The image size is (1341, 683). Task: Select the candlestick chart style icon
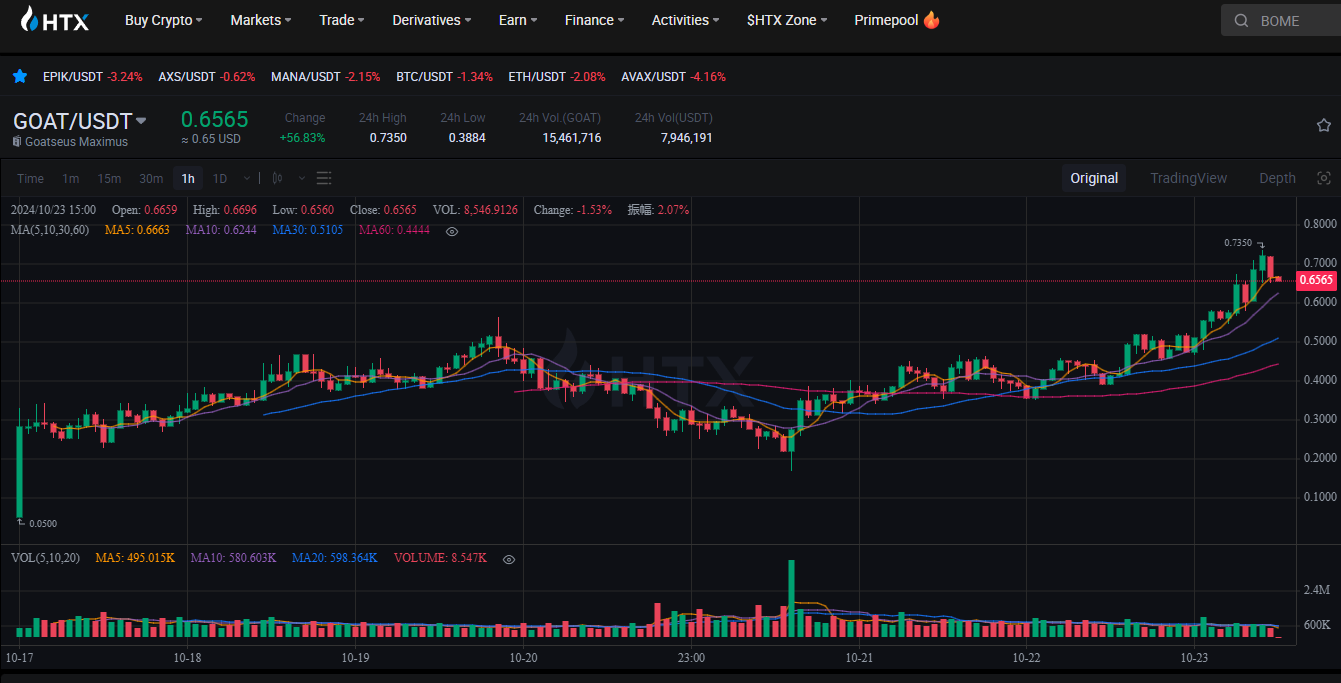[x=277, y=178]
